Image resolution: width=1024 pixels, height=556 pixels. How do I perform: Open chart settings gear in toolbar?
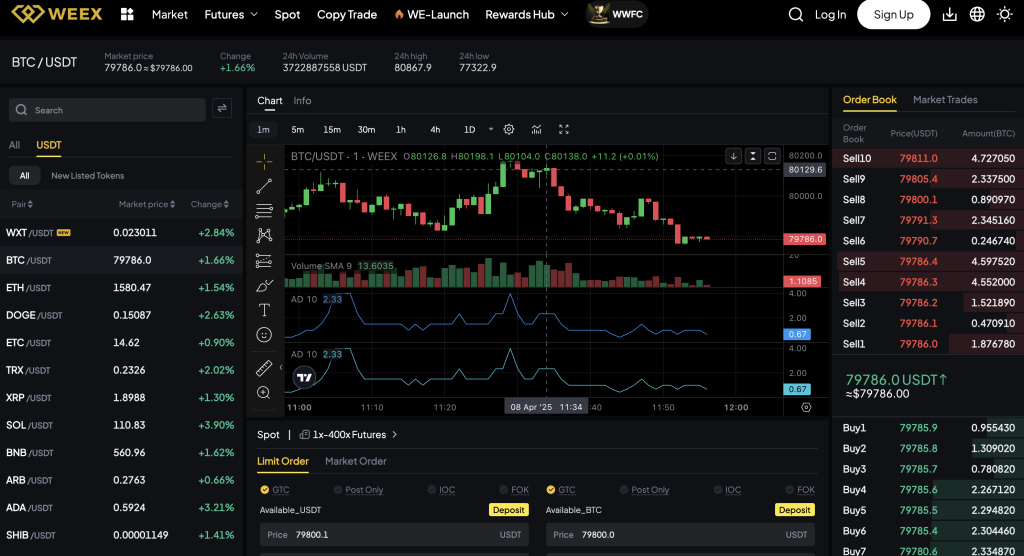pyautogui.click(x=509, y=129)
